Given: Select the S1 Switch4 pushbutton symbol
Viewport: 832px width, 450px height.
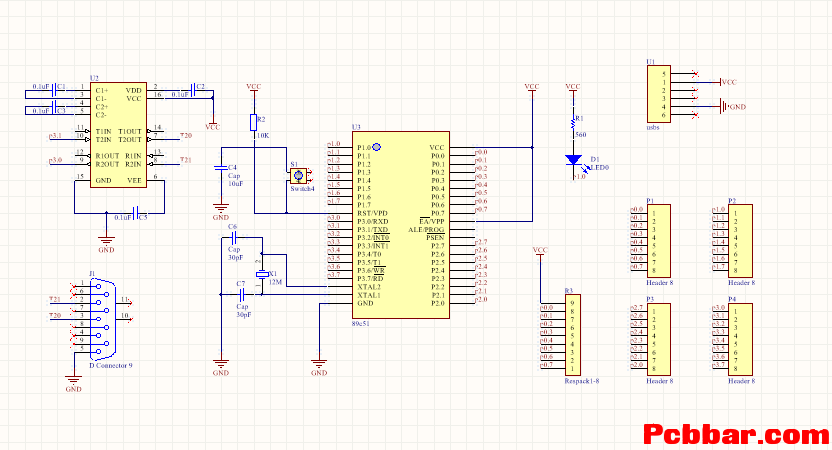Looking at the screenshot, I should 298,176.
